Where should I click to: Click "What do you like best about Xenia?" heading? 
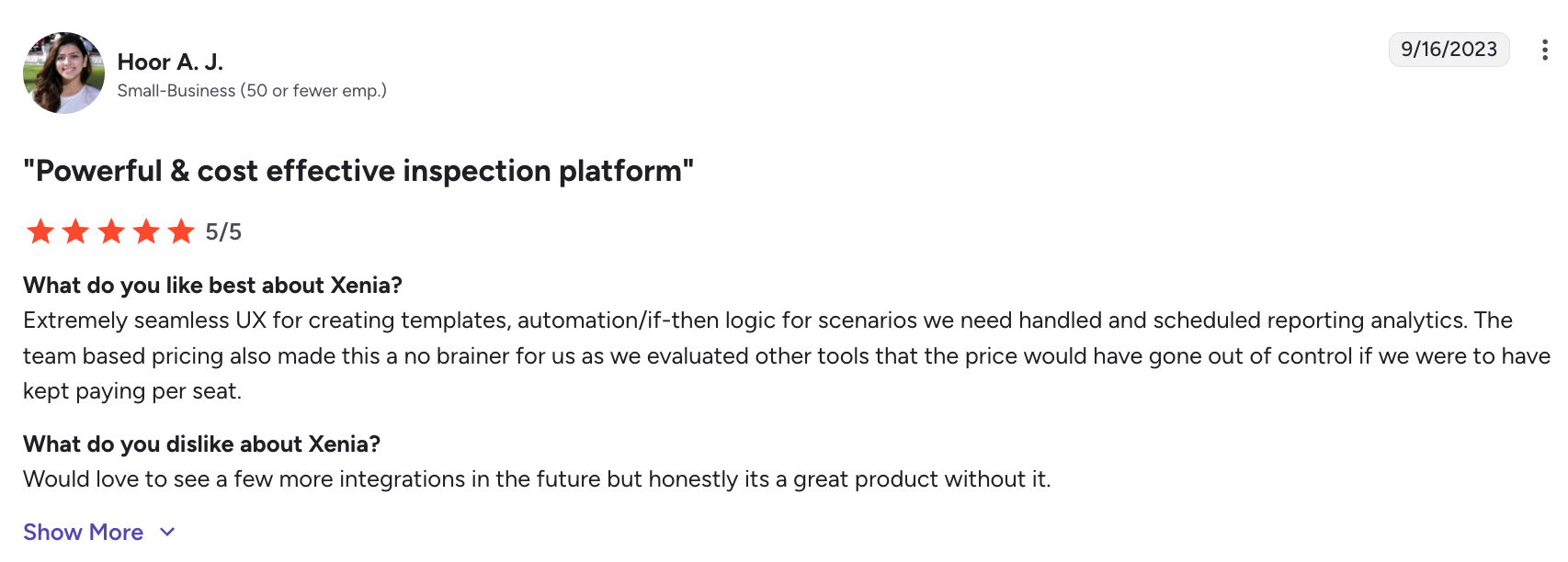pos(212,286)
